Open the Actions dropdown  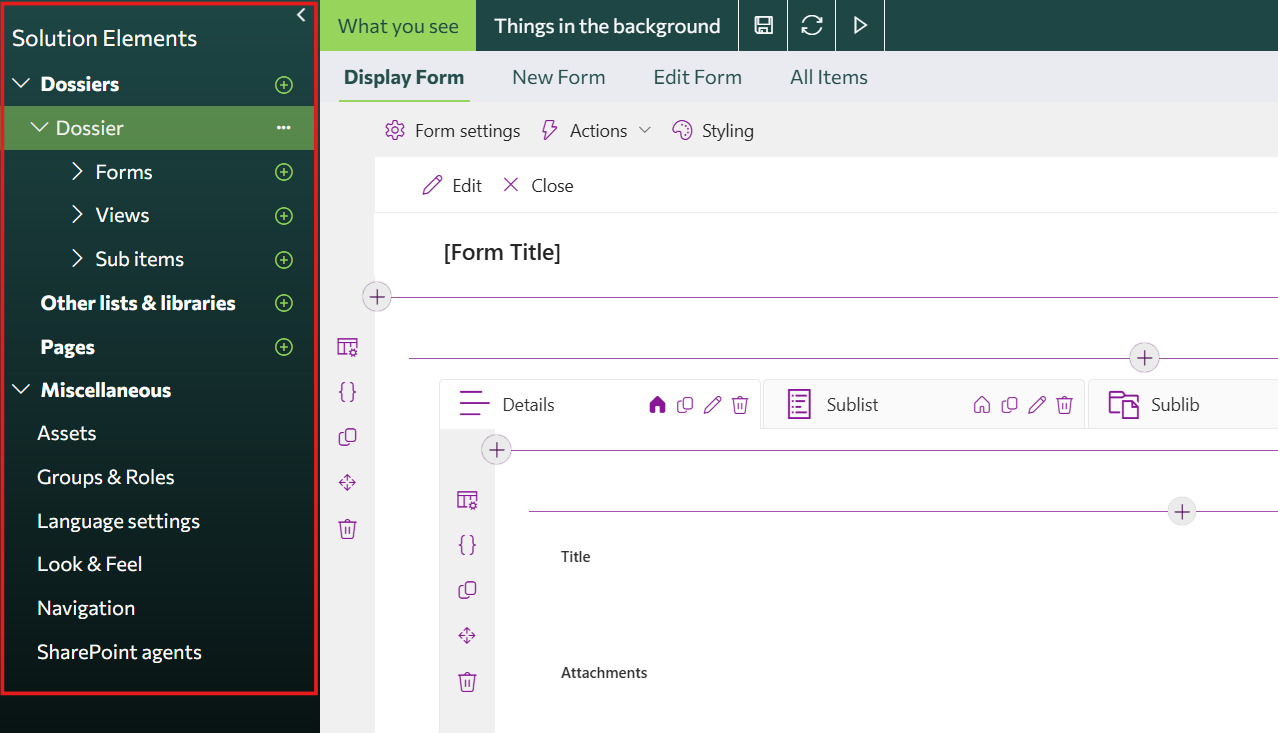tap(597, 131)
